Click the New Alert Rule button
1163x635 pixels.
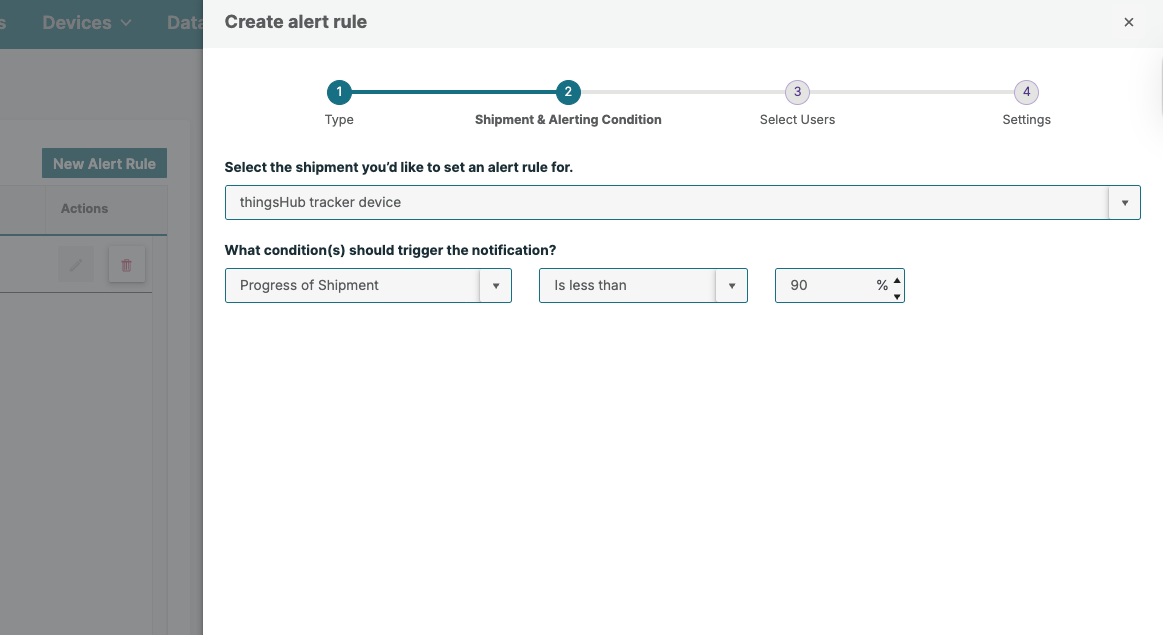point(104,164)
